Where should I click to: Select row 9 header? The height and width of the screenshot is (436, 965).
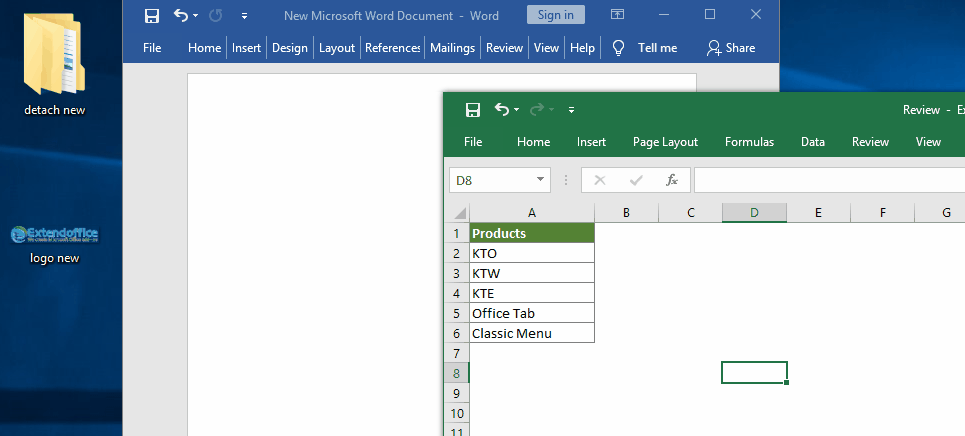(457, 393)
